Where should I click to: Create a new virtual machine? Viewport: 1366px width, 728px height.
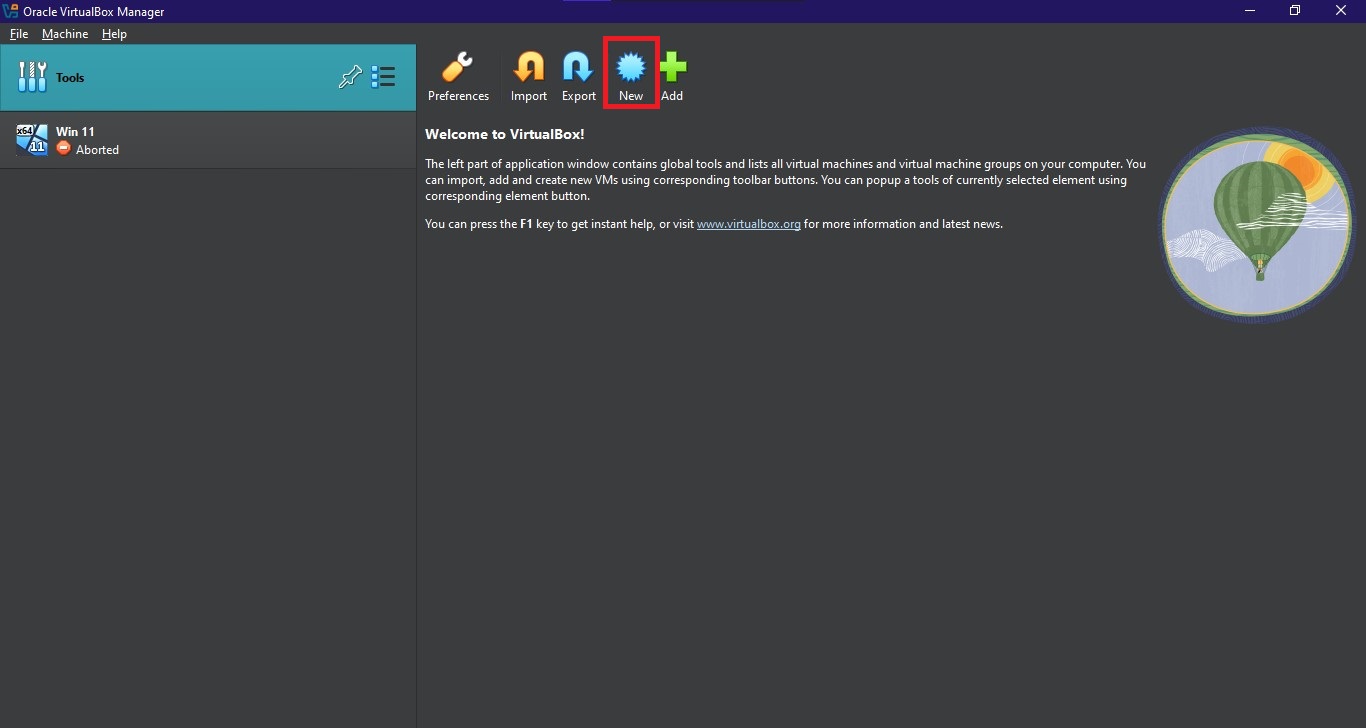pyautogui.click(x=630, y=72)
